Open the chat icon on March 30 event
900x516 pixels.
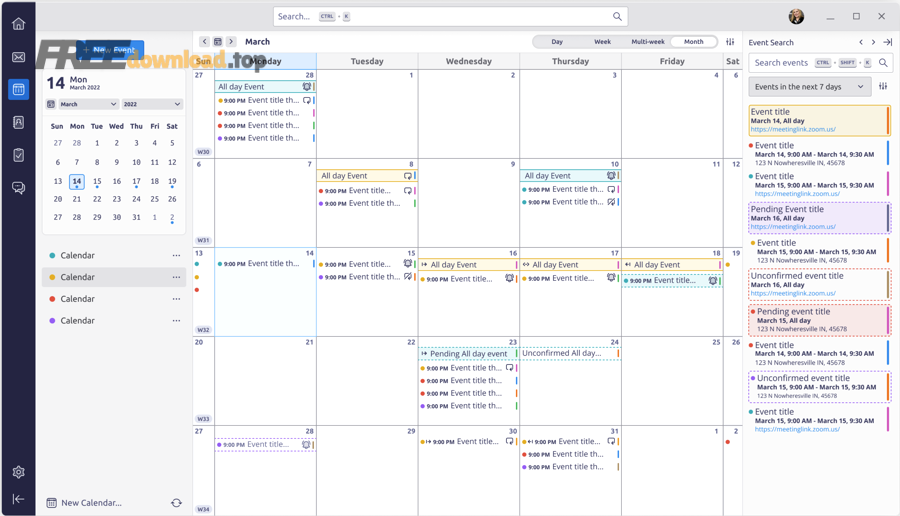point(509,441)
